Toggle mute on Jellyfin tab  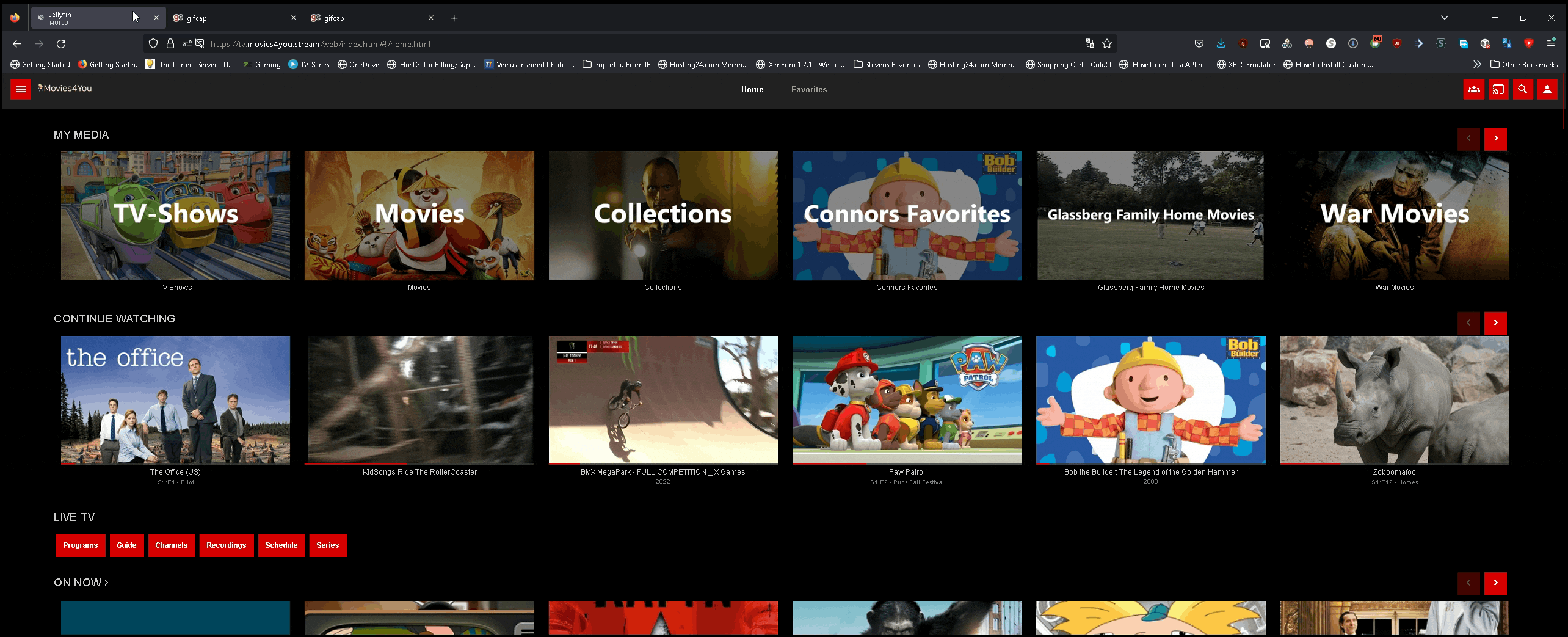pos(41,18)
